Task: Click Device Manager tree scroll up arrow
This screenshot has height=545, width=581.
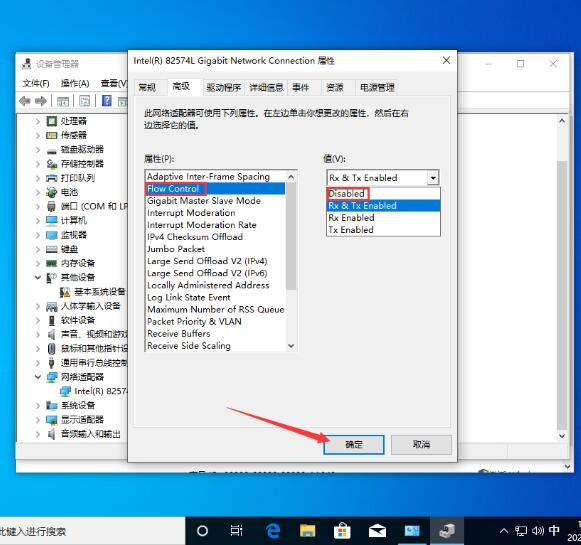Action: [562, 121]
